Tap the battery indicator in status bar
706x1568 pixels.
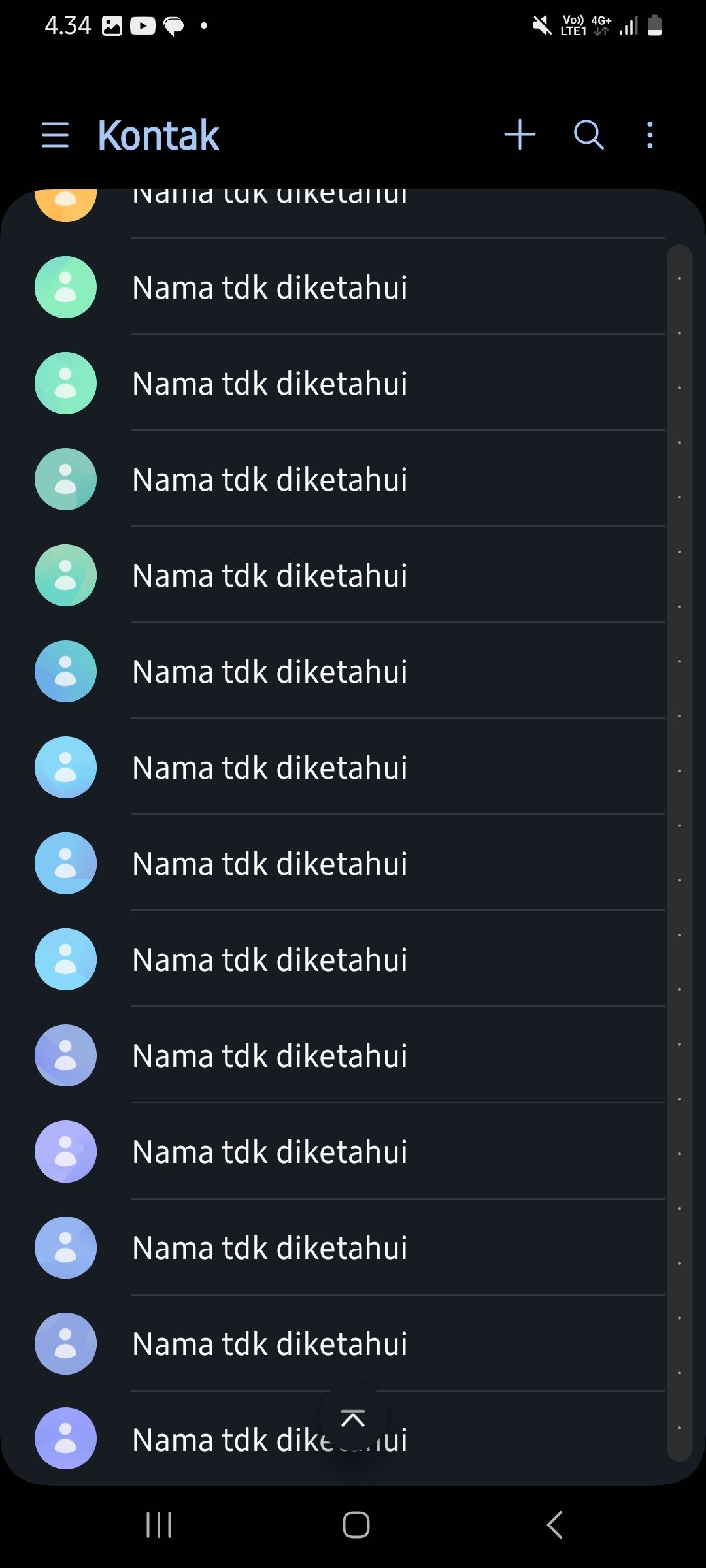[654, 25]
